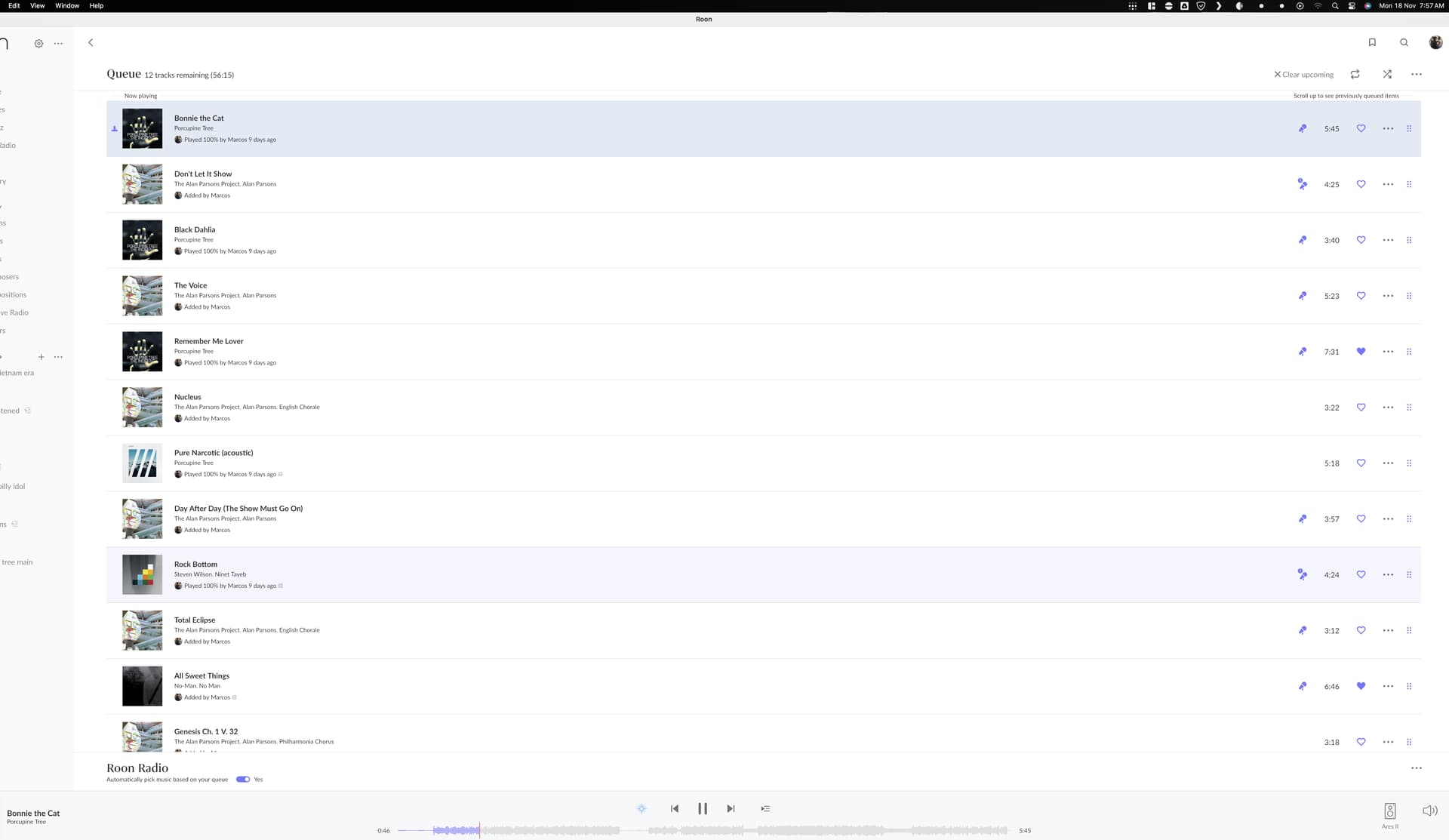Unfavorite the track All Sweet Things
1449x840 pixels.
tap(1361, 686)
